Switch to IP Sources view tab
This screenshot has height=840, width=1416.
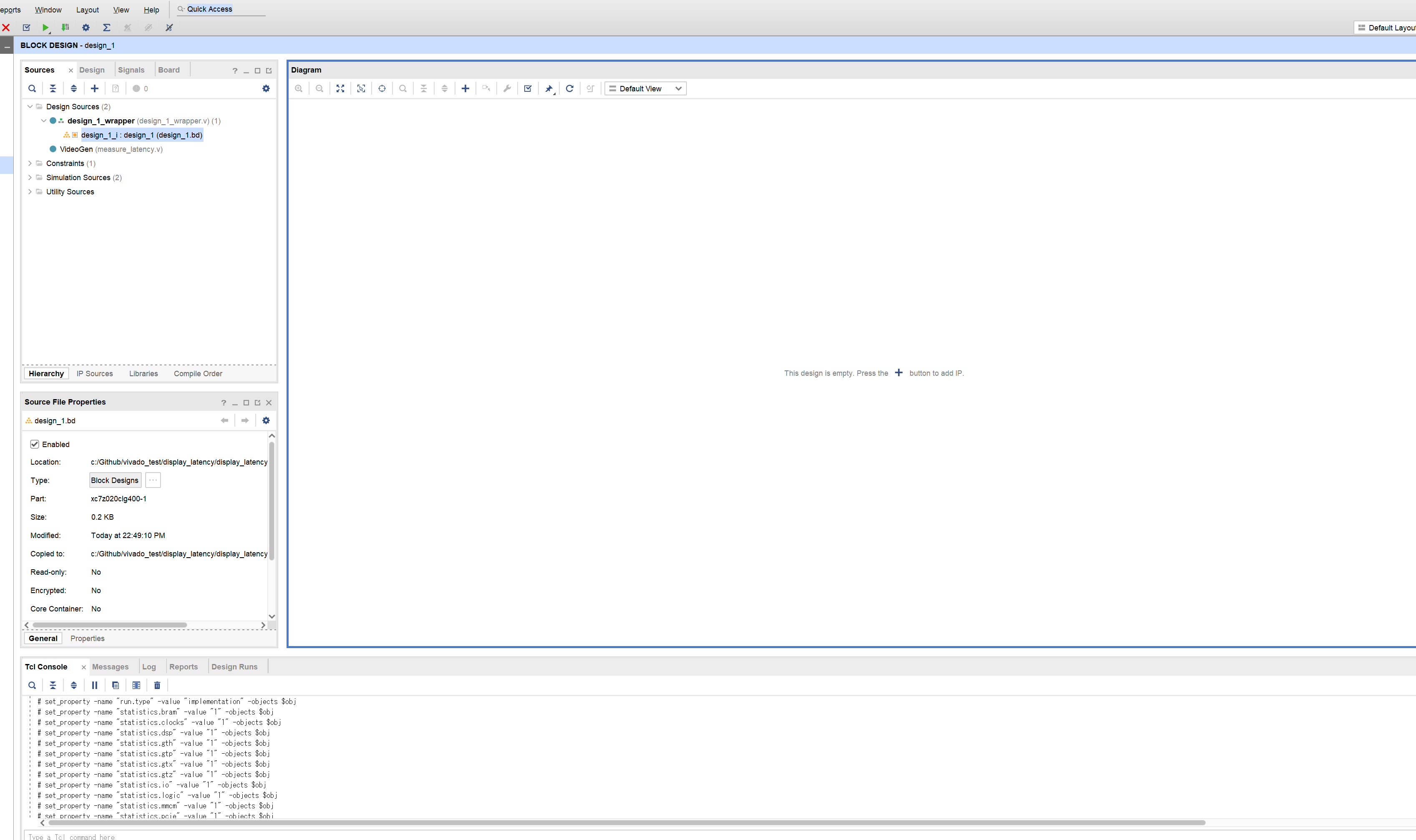[95, 374]
